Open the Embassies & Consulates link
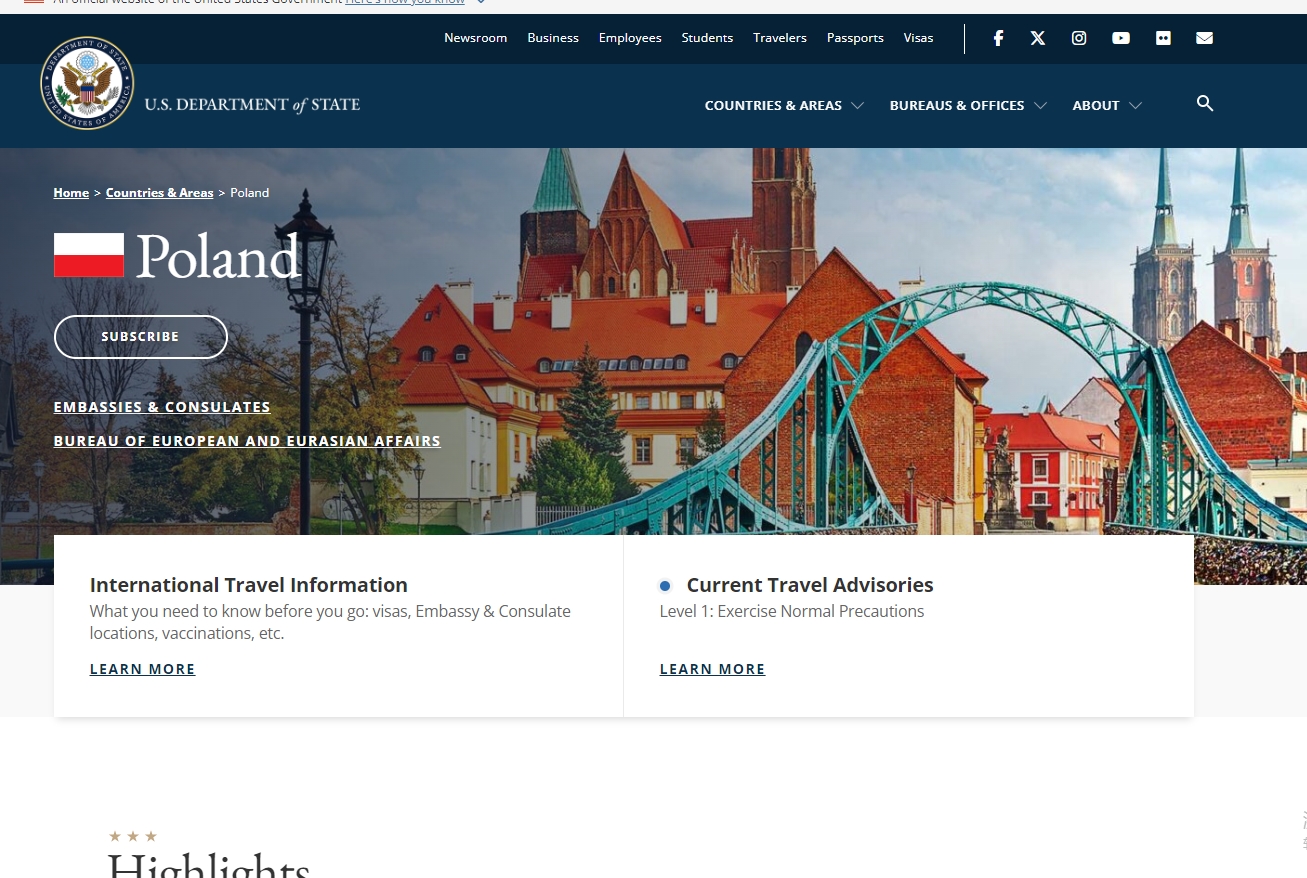This screenshot has width=1307, height=878. [x=162, y=407]
